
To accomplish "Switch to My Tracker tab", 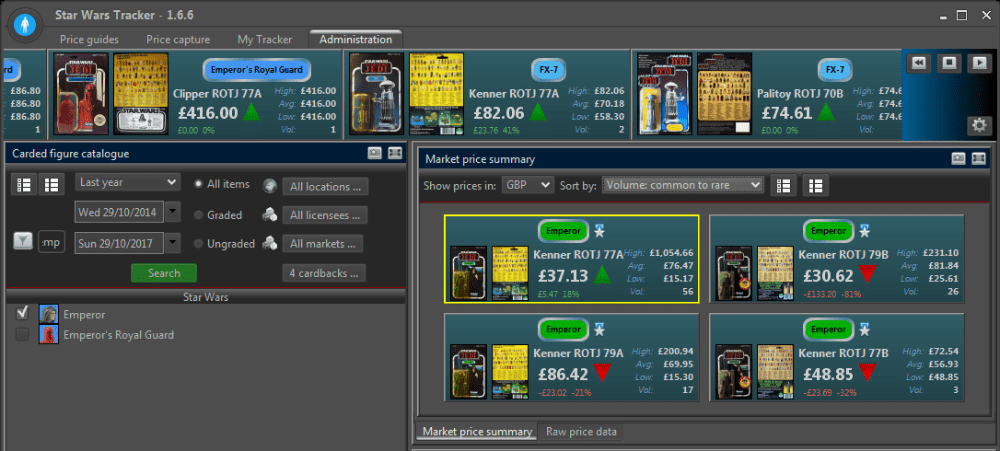I will pos(265,40).
